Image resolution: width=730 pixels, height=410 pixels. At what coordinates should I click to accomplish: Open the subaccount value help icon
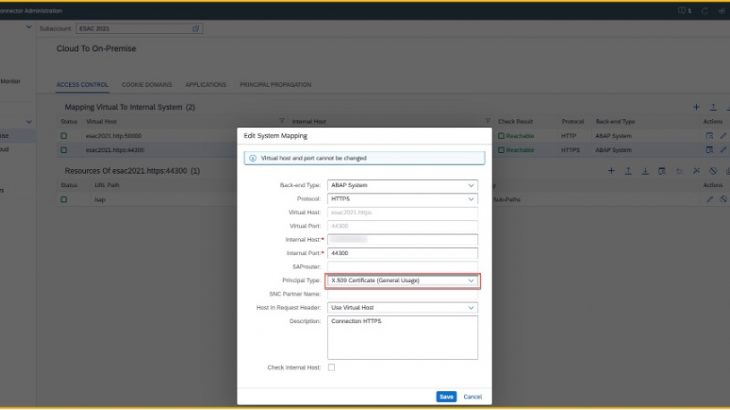click(196, 28)
